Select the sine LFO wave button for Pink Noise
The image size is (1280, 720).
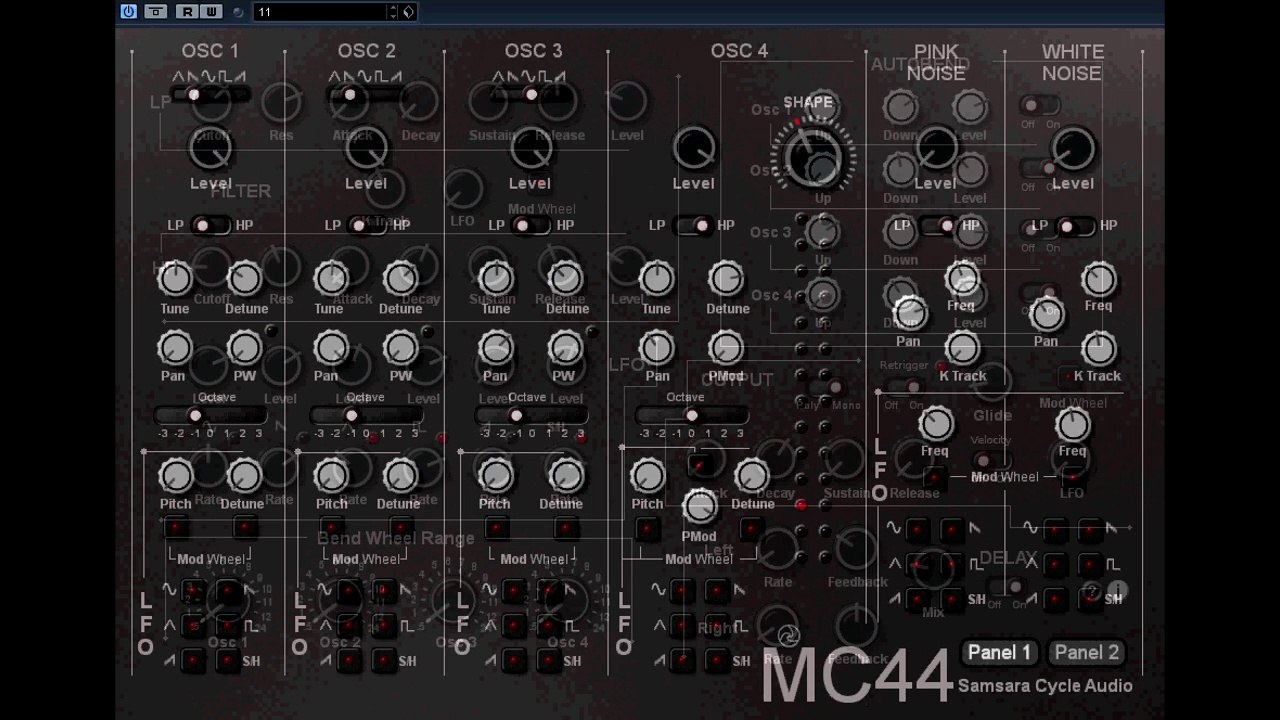pos(917,530)
